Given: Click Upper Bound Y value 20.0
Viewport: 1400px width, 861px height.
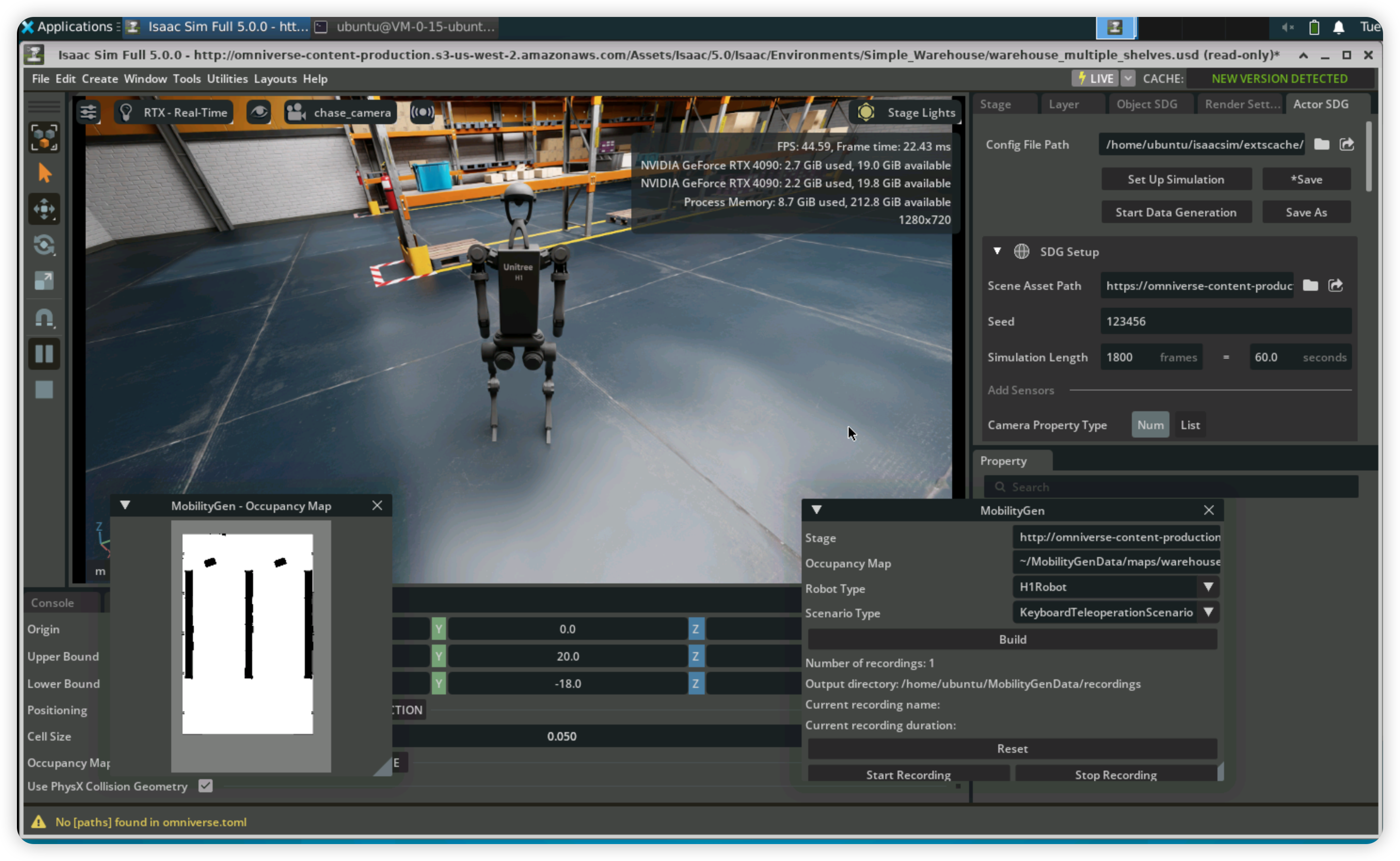Looking at the screenshot, I should (568, 656).
